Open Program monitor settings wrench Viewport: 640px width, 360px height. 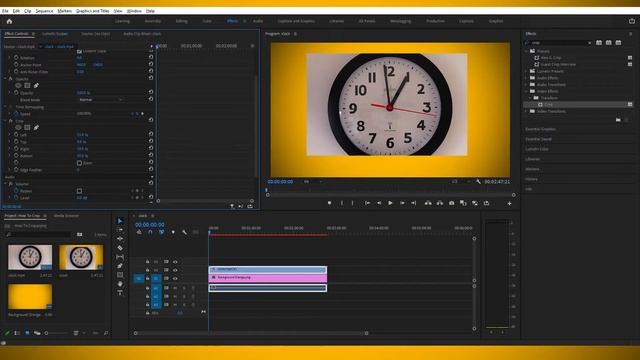point(478,182)
